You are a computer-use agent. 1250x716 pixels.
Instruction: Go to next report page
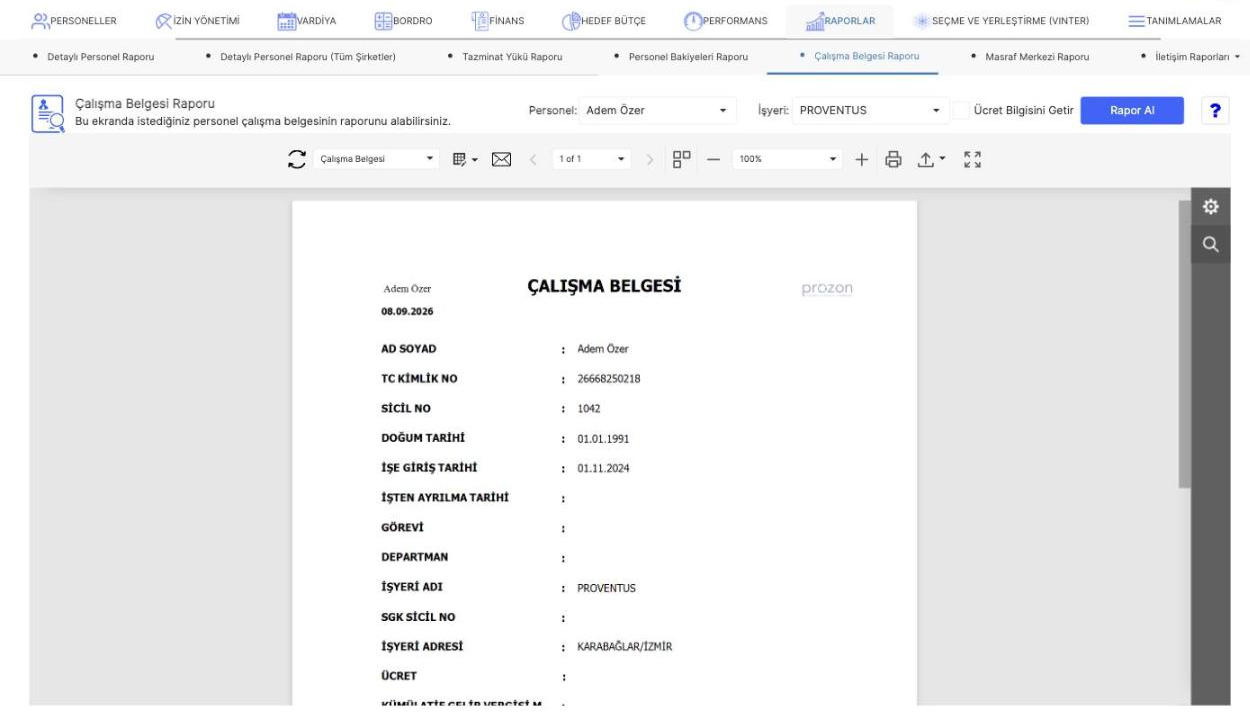click(648, 159)
